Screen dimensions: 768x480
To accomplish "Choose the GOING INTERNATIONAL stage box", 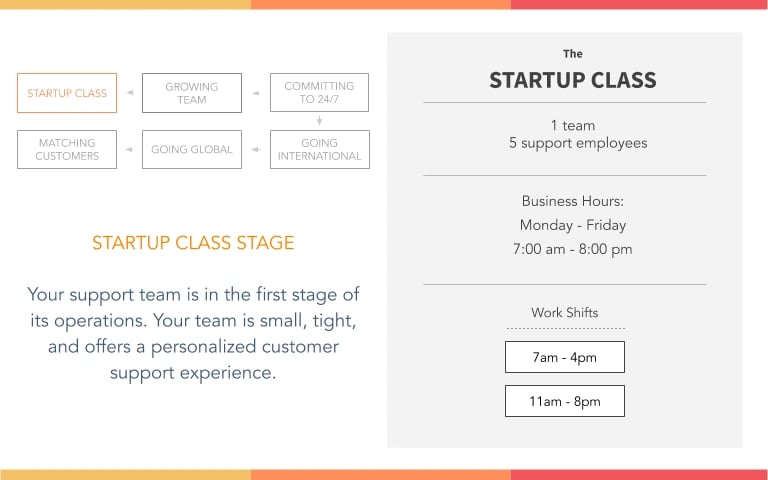I will [319, 149].
